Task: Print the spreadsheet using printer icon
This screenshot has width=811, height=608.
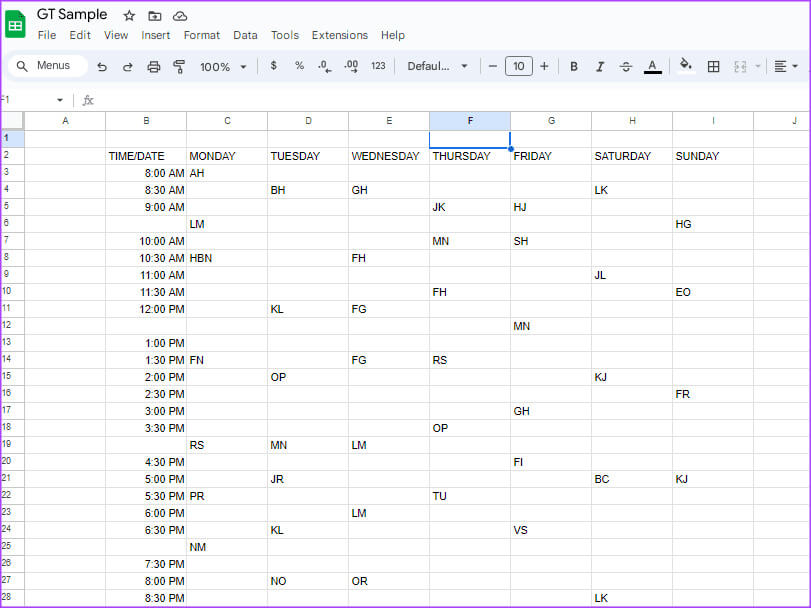Action: pyautogui.click(x=153, y=67)
